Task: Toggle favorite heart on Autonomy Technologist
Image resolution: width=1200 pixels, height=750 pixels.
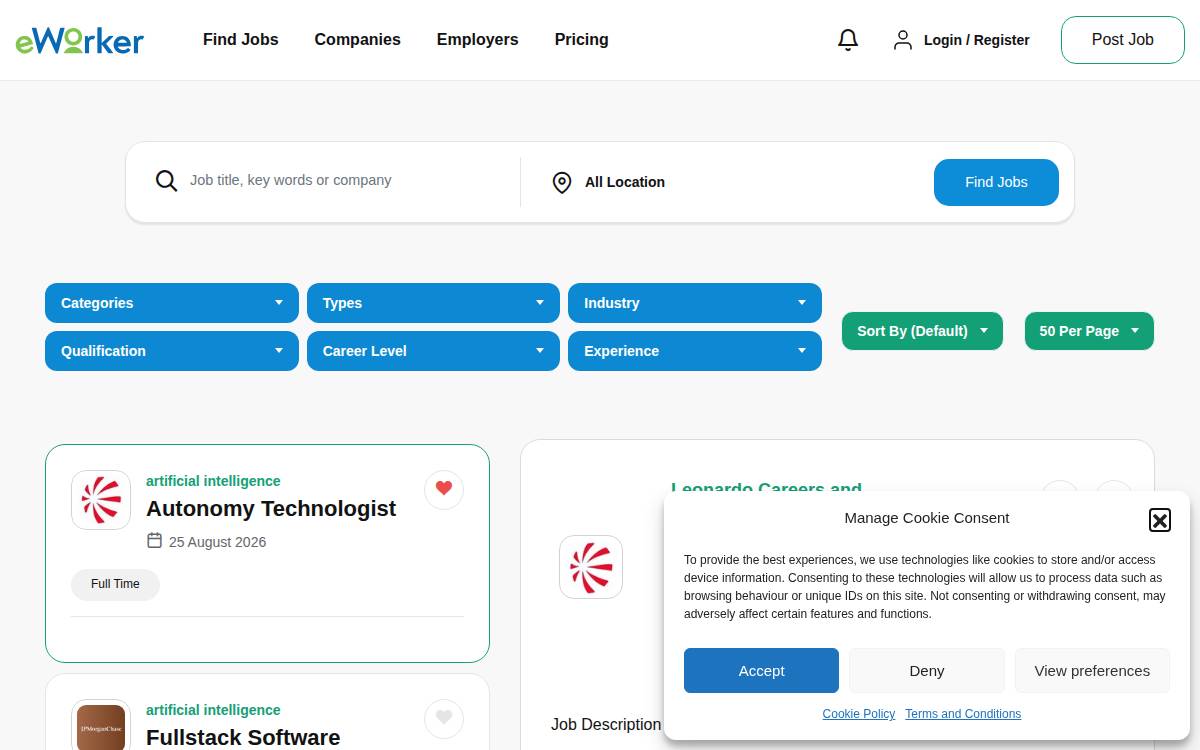Action: pyautogui.click(x=444, y=489)
